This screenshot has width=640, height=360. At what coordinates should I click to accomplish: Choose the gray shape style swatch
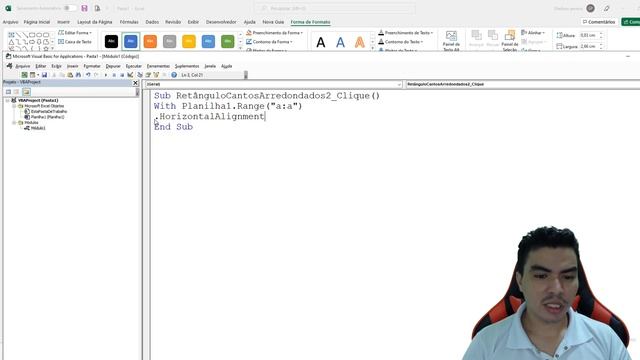pyautogui.click(x=169, y=41)
